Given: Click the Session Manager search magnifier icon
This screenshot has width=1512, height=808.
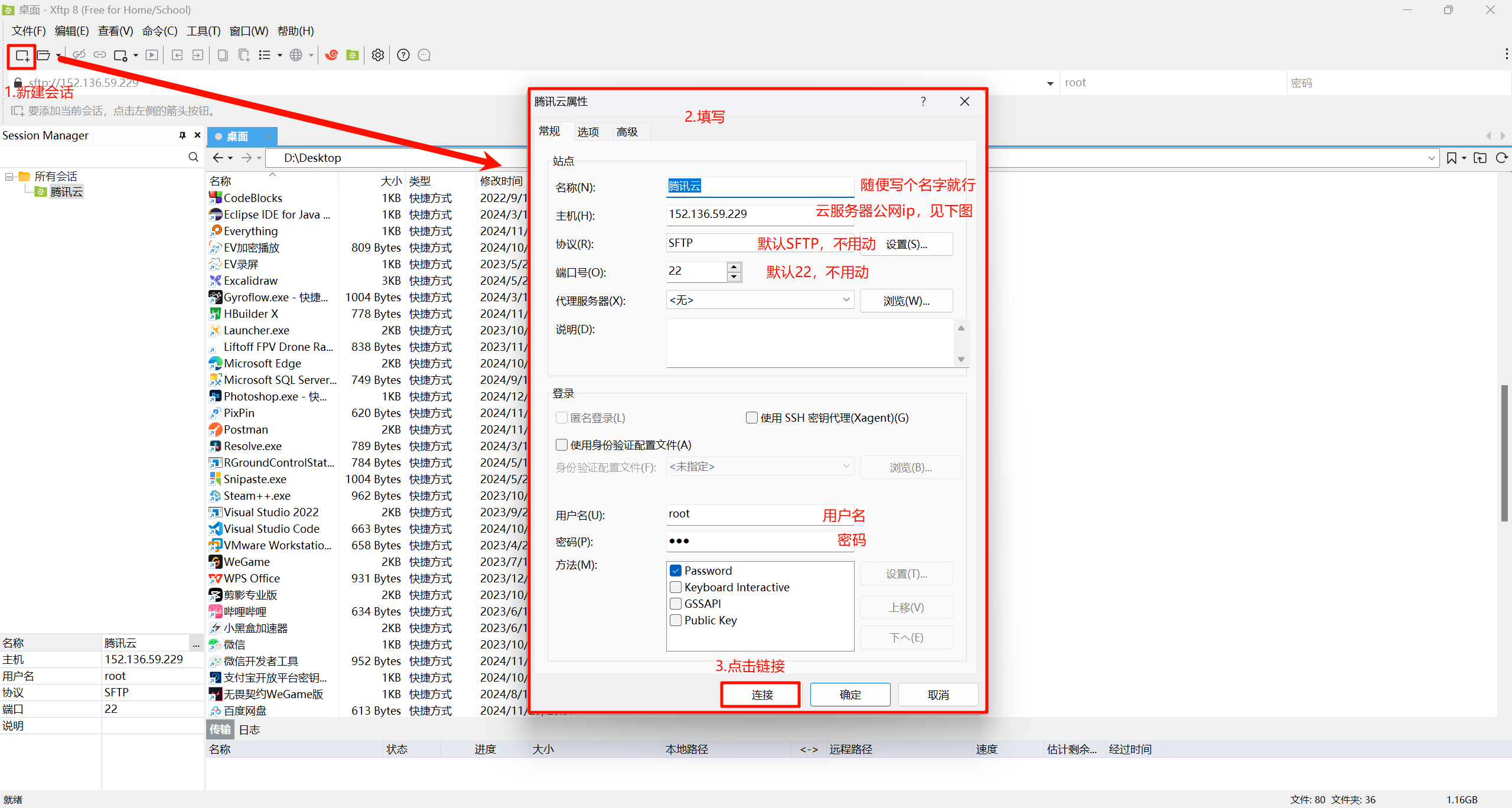Looking at the screenshot, I should [193, 157].
